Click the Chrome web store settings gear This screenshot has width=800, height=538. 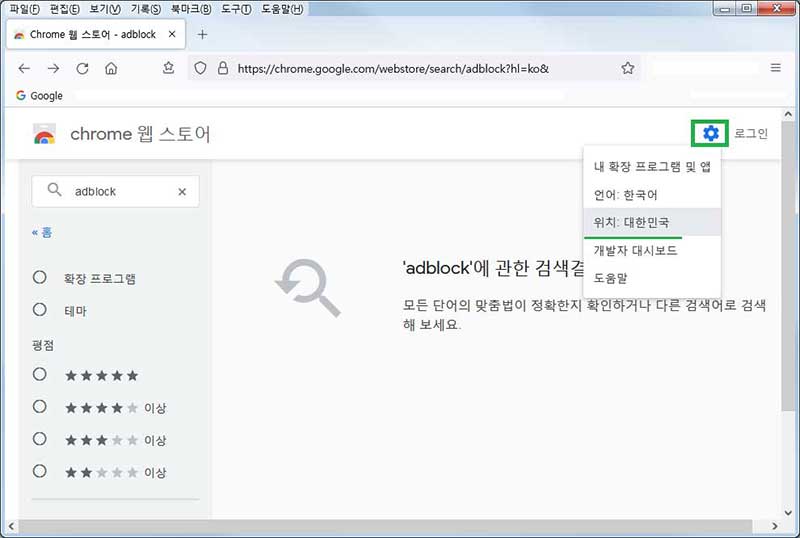[x=710, y=133]
